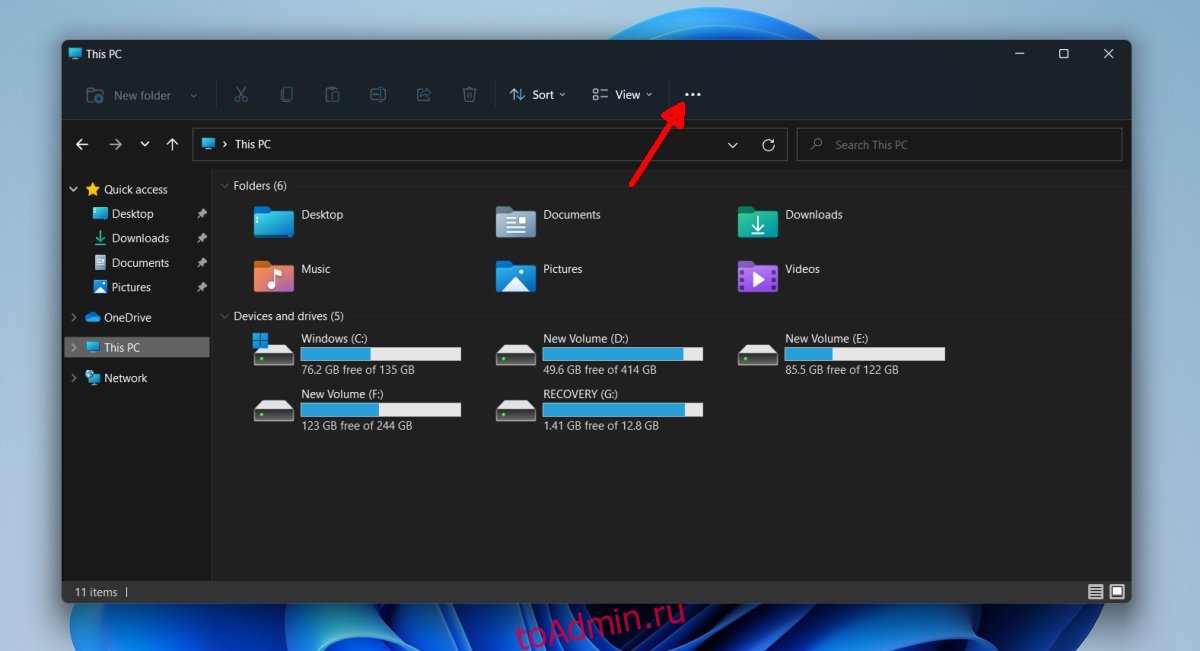
Task: Click the Rename icon in toolbar
Action: (x=378, y=95)
